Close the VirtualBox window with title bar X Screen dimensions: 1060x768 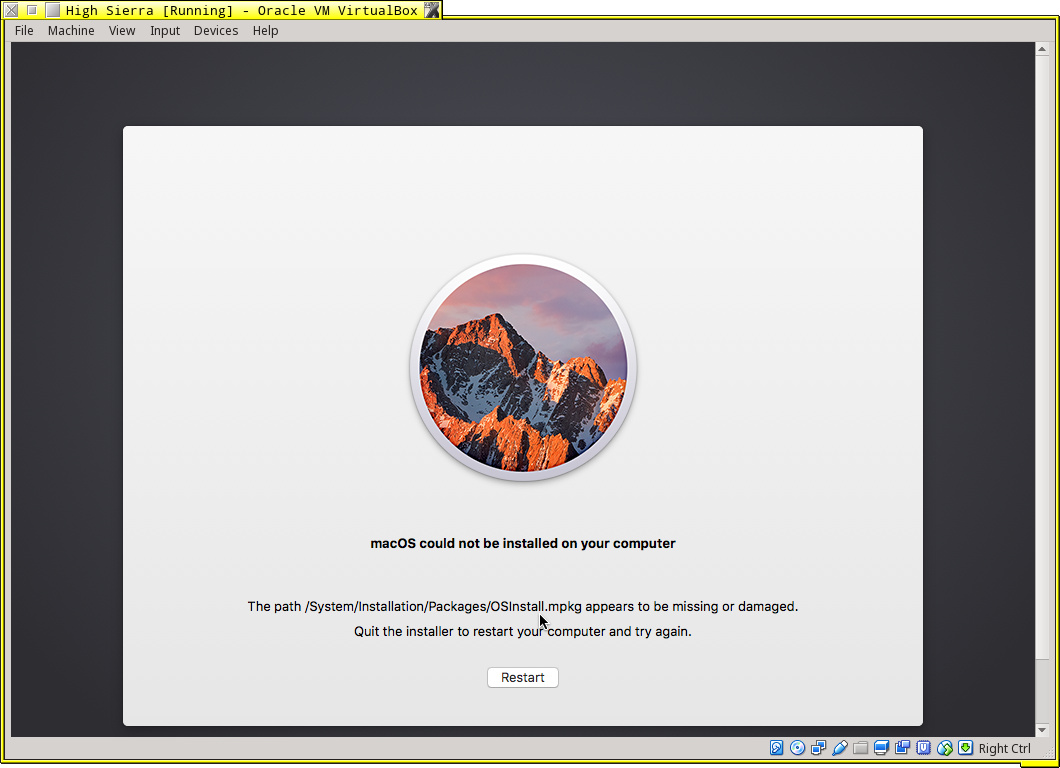click(11, 10)
